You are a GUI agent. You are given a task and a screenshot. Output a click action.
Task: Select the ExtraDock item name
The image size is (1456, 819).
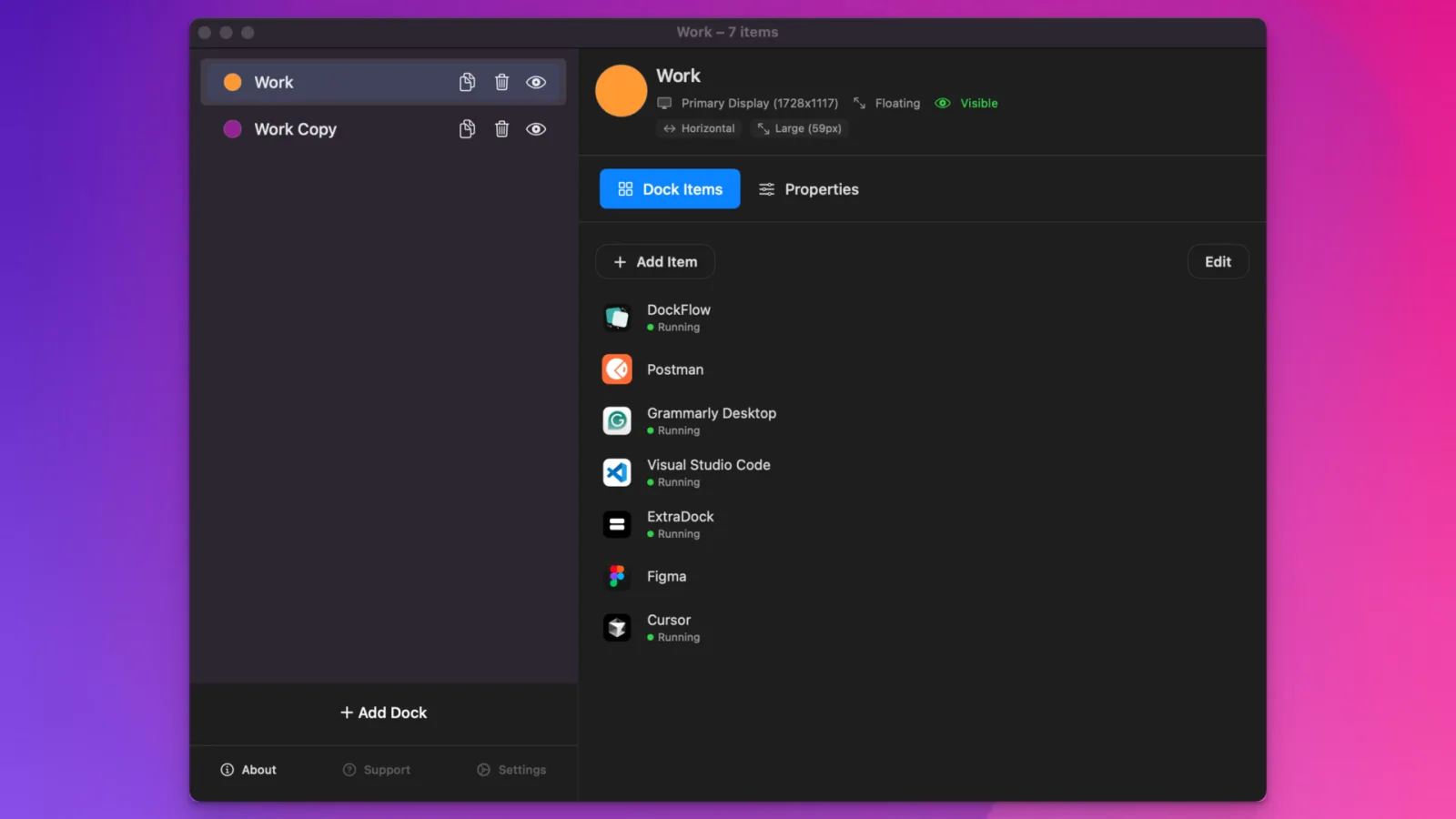[x=681, y=516]
